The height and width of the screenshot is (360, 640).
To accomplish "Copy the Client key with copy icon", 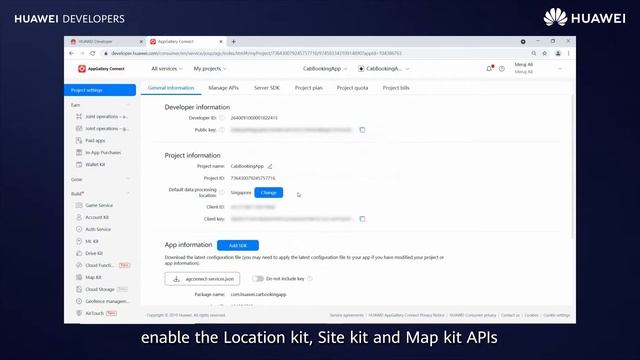I will (362, 219).
